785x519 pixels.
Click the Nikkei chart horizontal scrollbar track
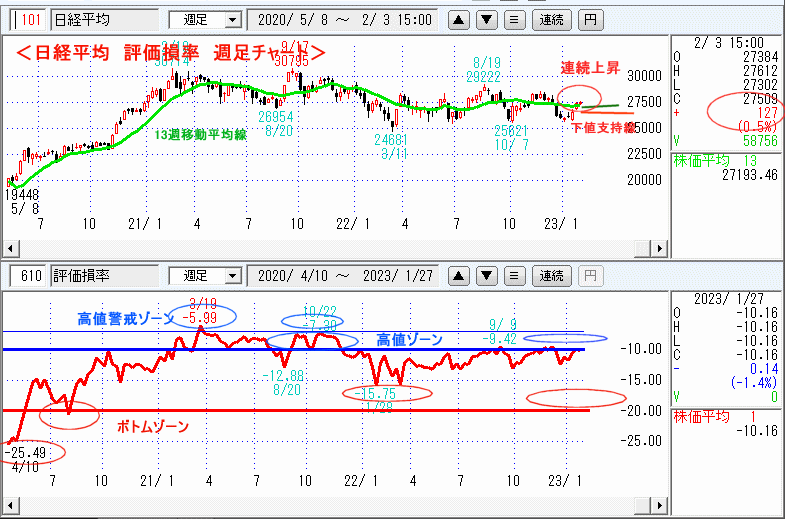click(x=325, y=249)
